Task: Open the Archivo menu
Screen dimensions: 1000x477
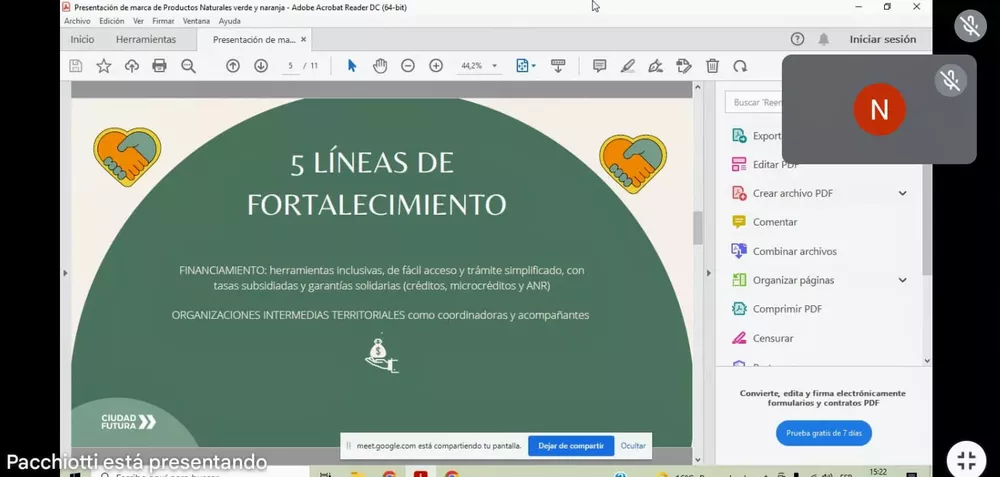Action: tap(77, 21)
